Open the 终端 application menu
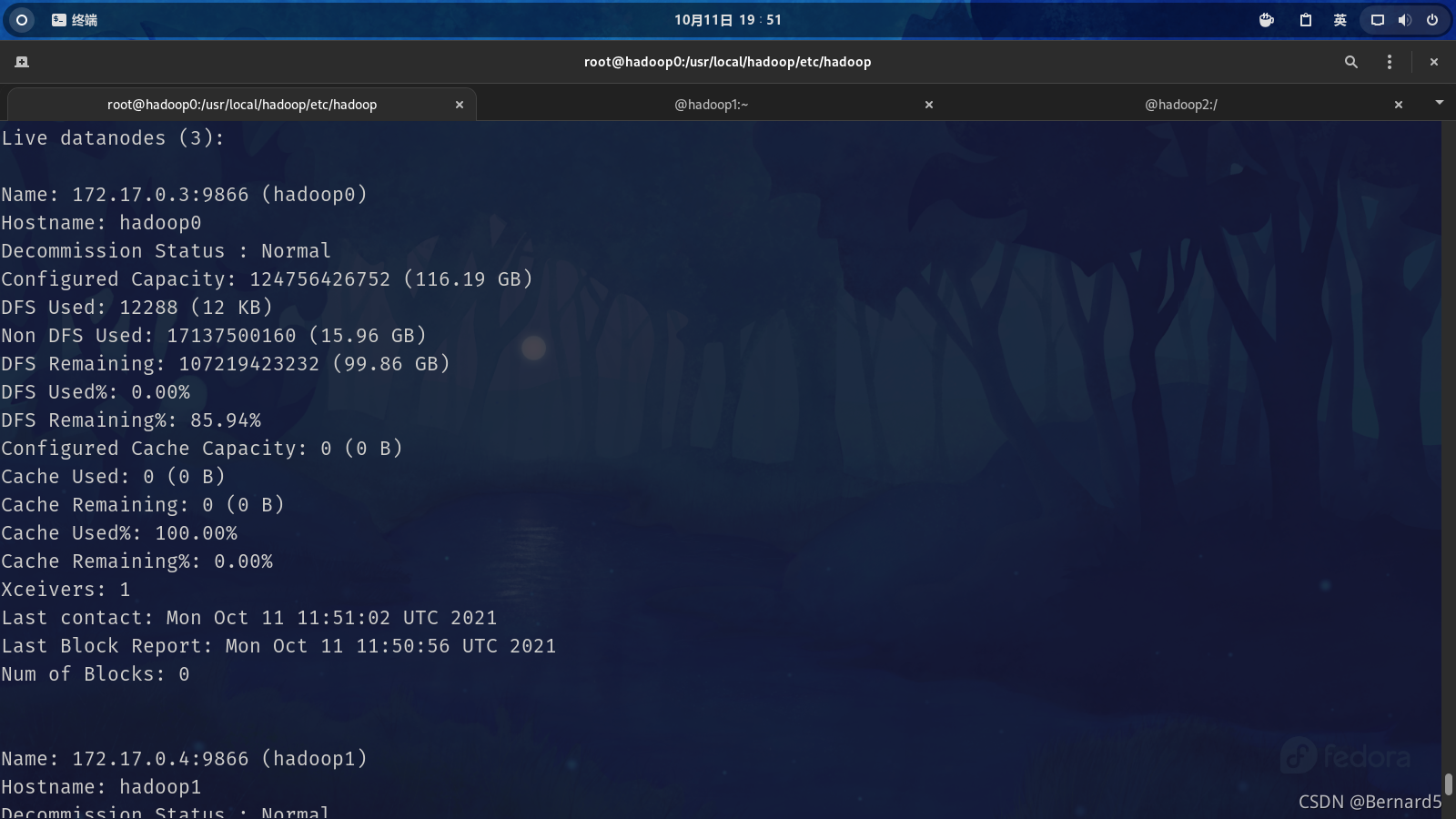 (75, 19)
